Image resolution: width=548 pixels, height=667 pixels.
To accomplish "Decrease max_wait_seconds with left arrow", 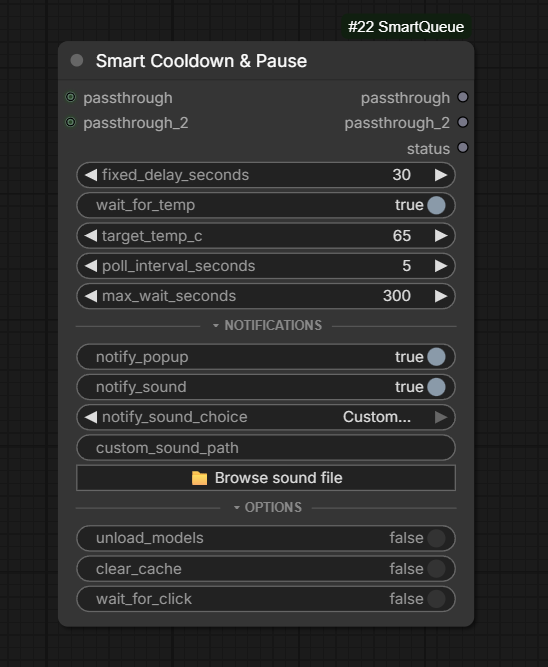I will pyautogui.click(x=91, y=296).
